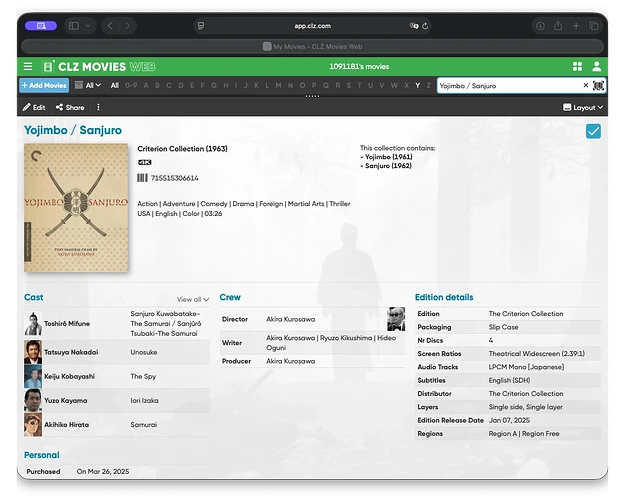Viewport: 625px width, 500px height.
Task: Click the Thriller genre text
Action: click(340, 204)
